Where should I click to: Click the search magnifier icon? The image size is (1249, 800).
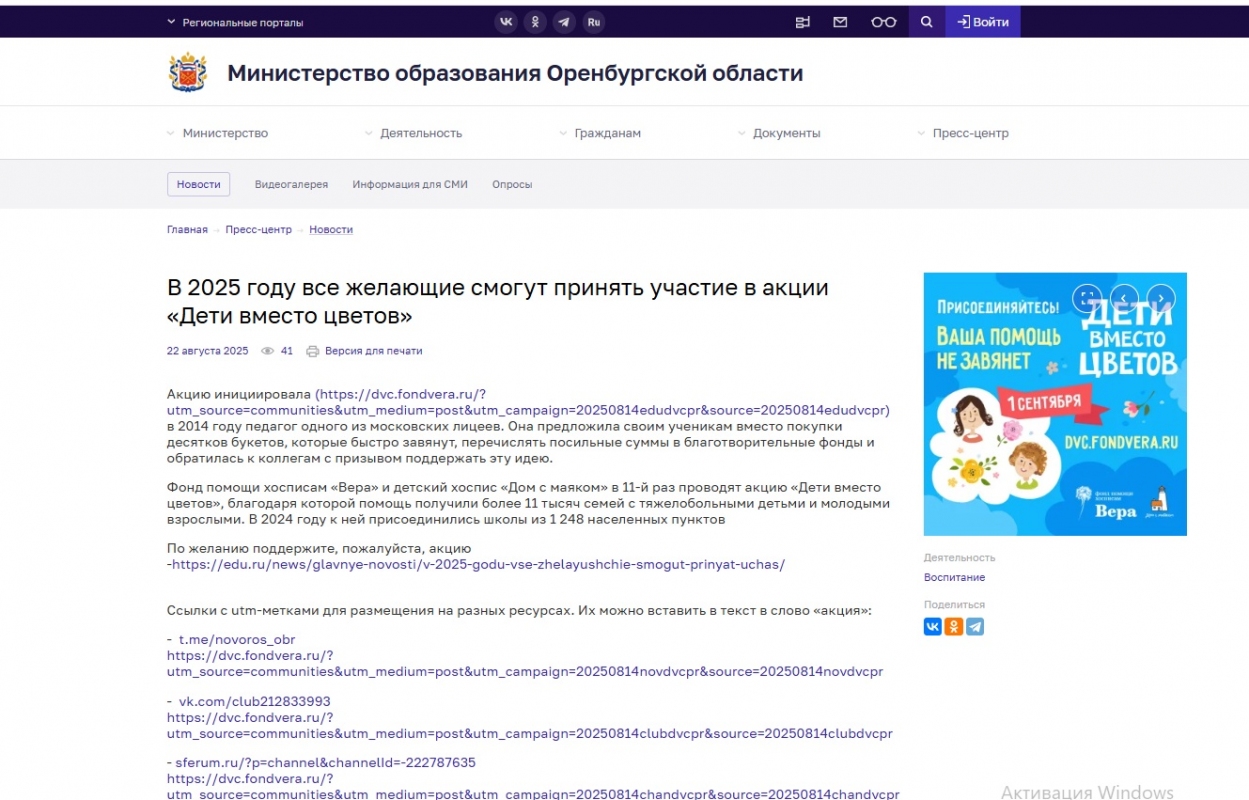coord(926,22)
